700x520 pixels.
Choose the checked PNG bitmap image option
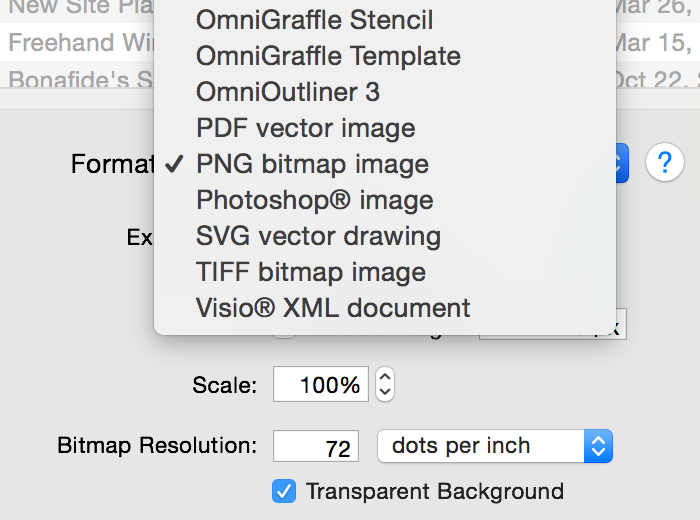coord(312,164)
